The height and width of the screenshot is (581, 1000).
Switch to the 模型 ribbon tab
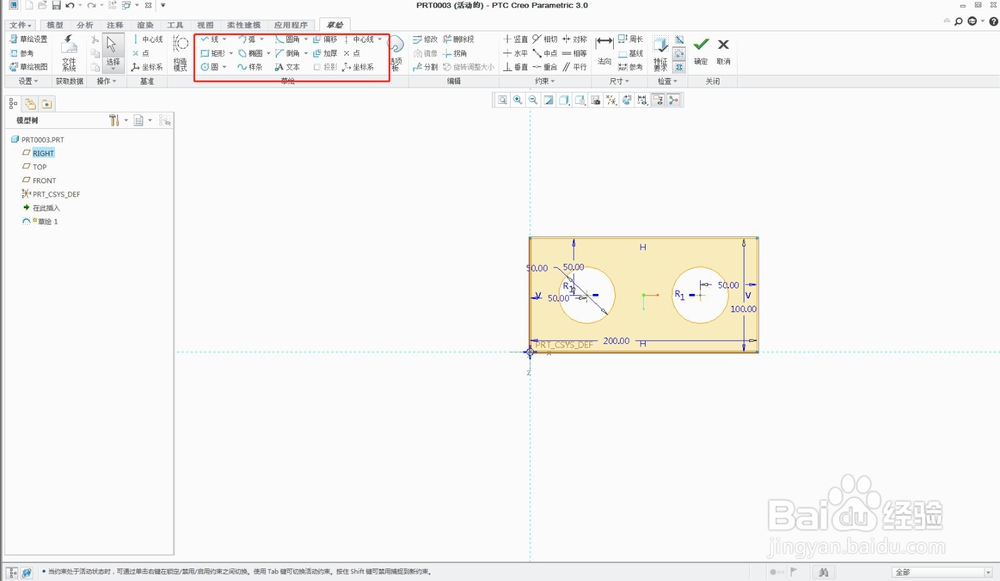54,25
